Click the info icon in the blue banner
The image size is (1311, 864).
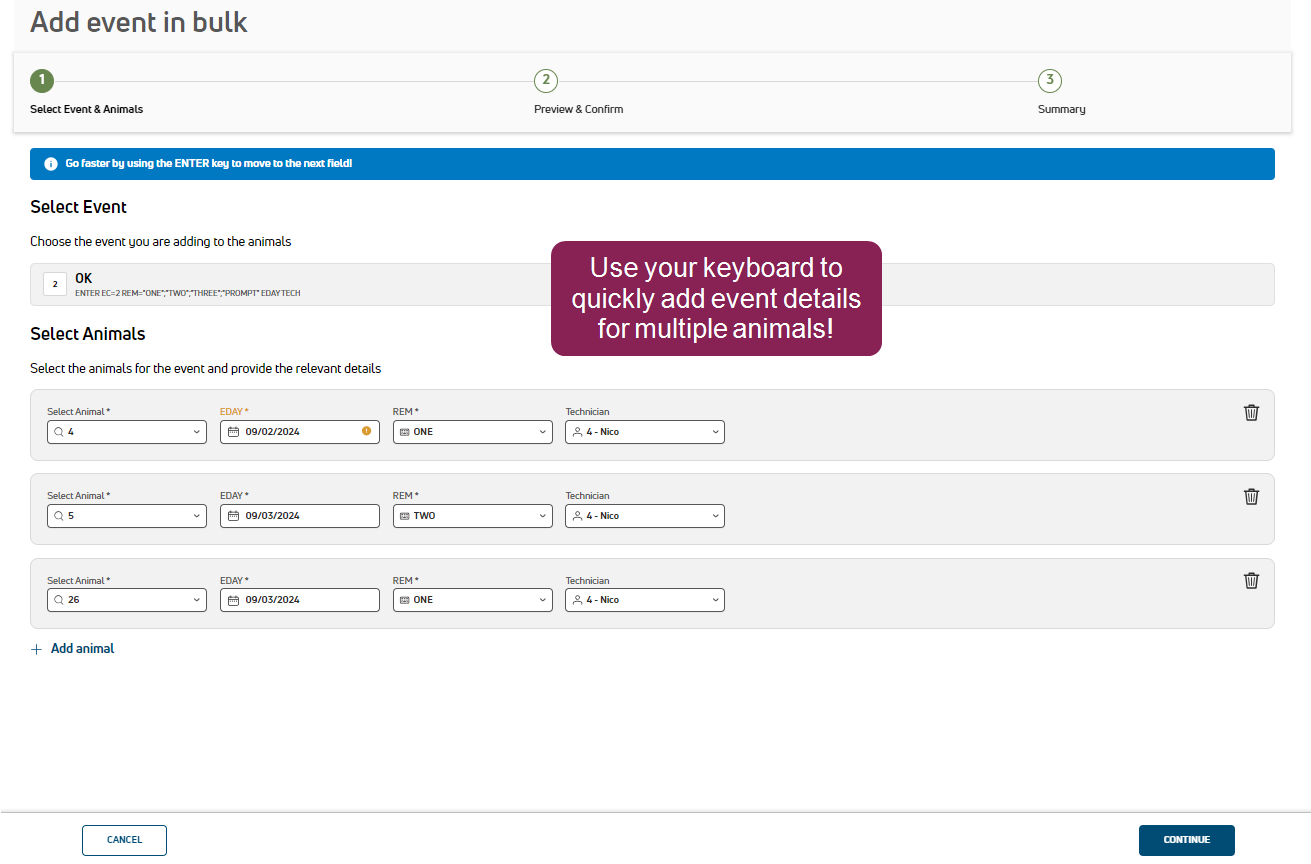click(51, 164)
